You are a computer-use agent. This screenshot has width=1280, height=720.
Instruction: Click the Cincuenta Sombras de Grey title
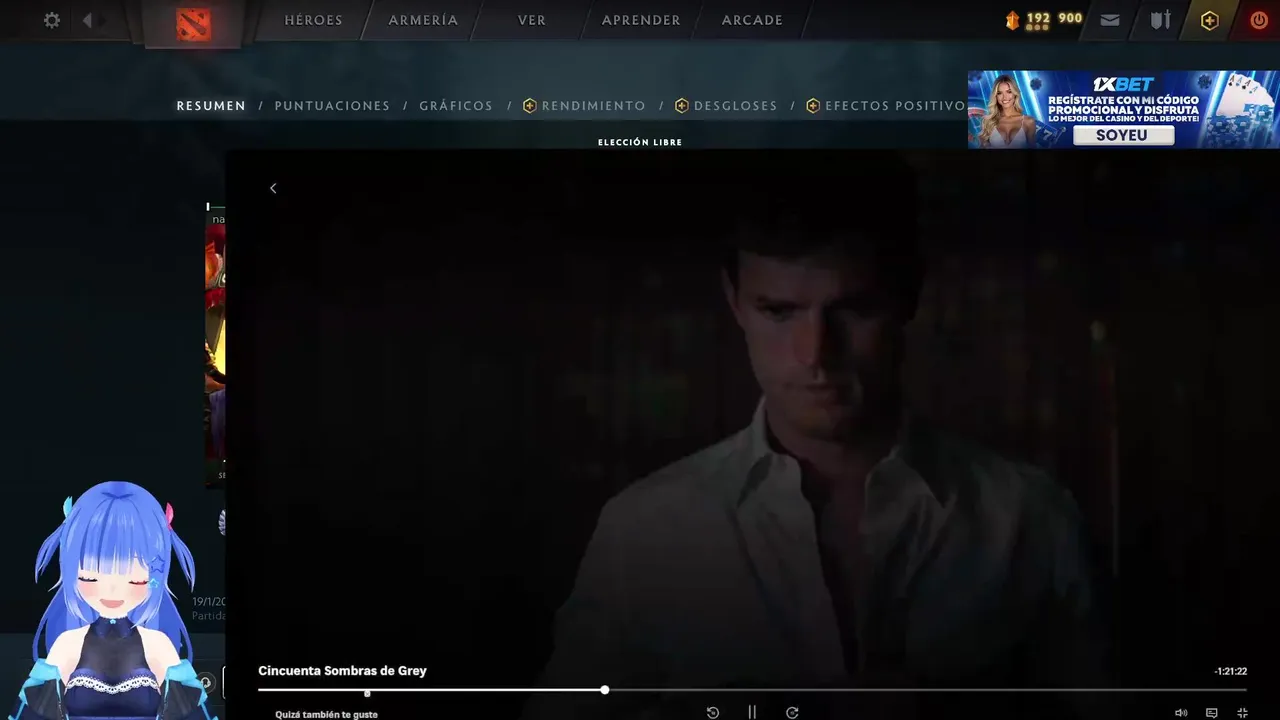[342, 671]
